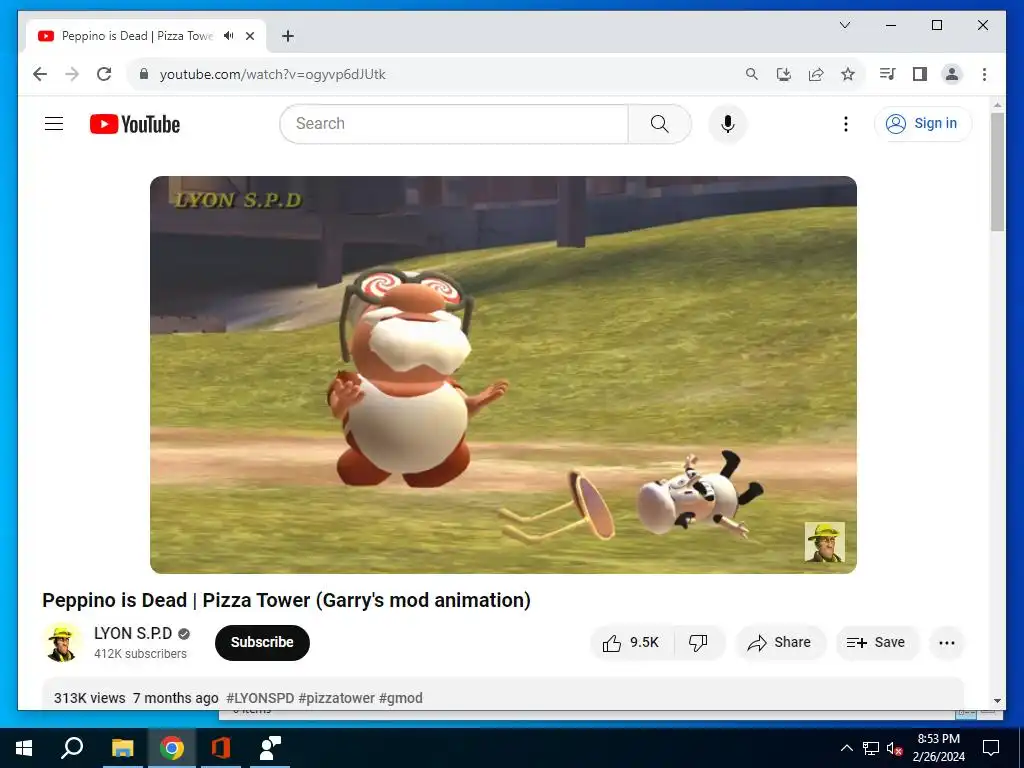
Task: Click the site info padlock icon
Action: [x=144, y=74]
